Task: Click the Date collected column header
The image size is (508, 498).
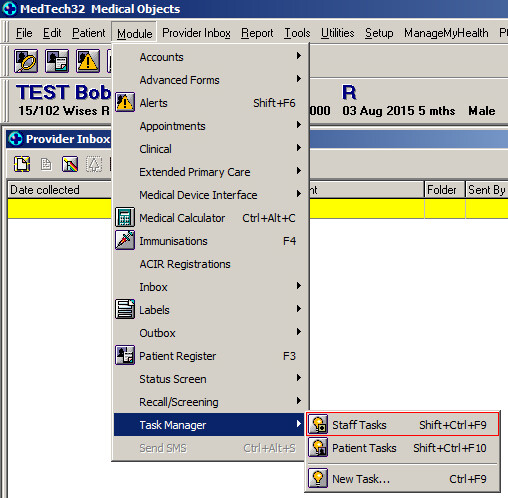Action: (x=59, y=190)
